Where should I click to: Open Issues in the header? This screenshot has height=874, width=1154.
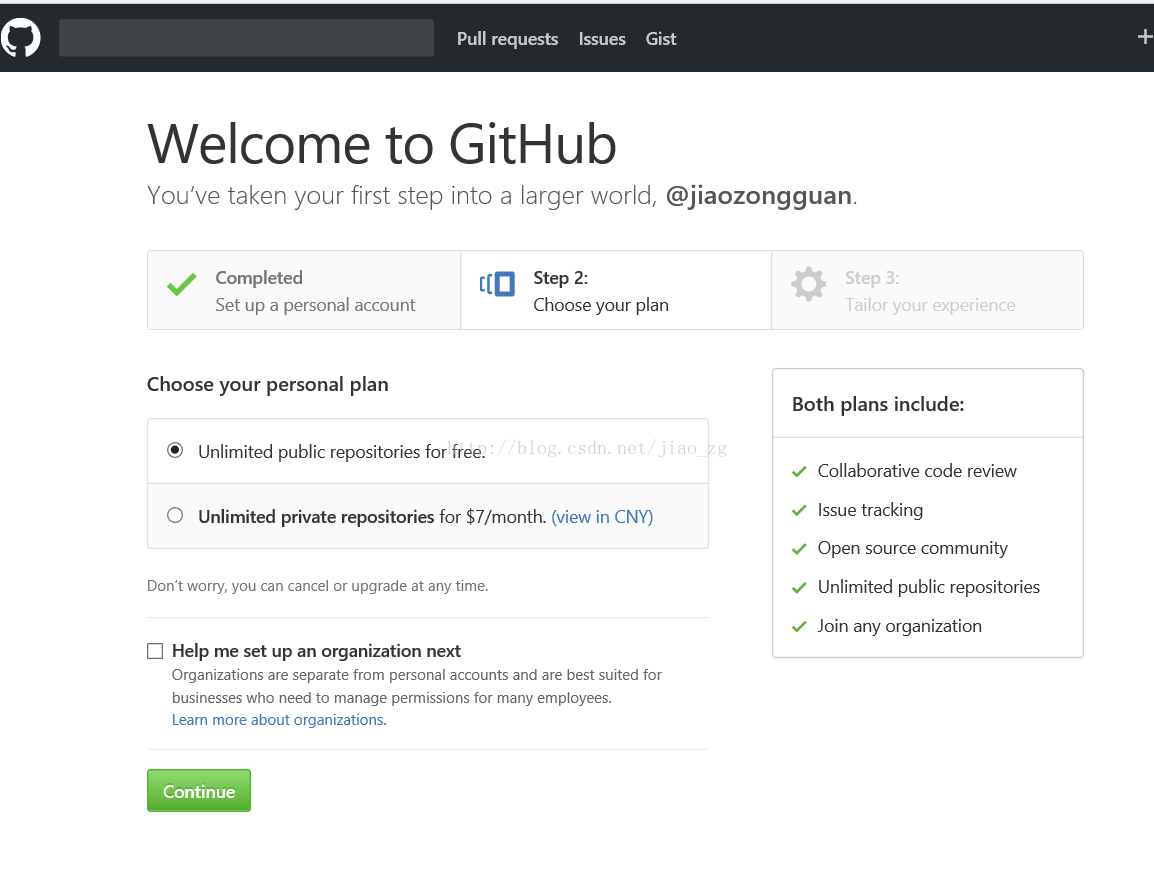602,39
